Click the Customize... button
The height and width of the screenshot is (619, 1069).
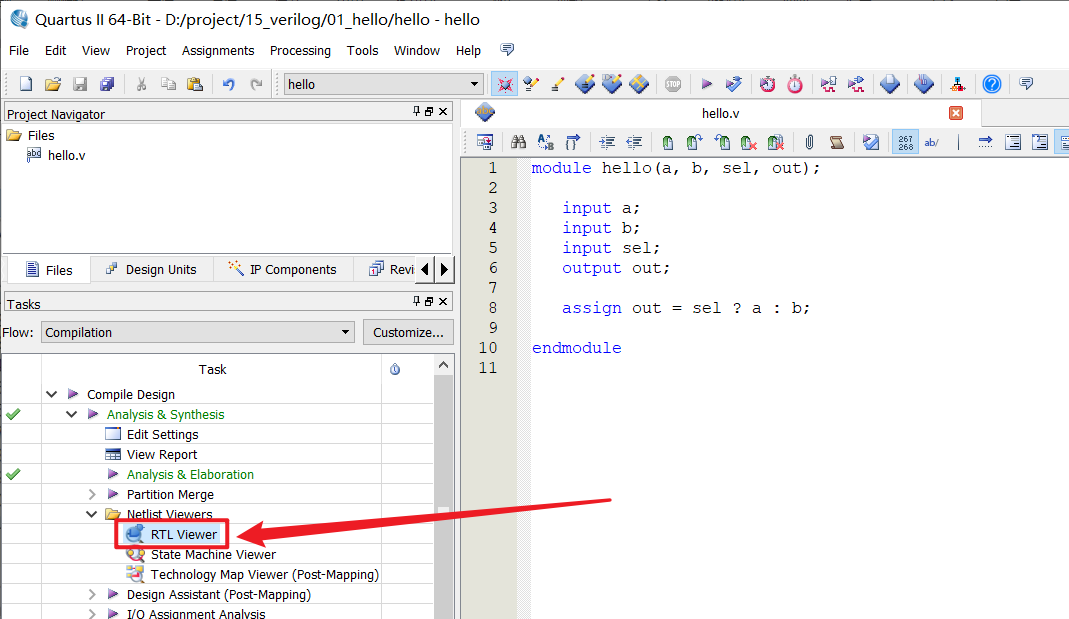[x=408, y=332]
